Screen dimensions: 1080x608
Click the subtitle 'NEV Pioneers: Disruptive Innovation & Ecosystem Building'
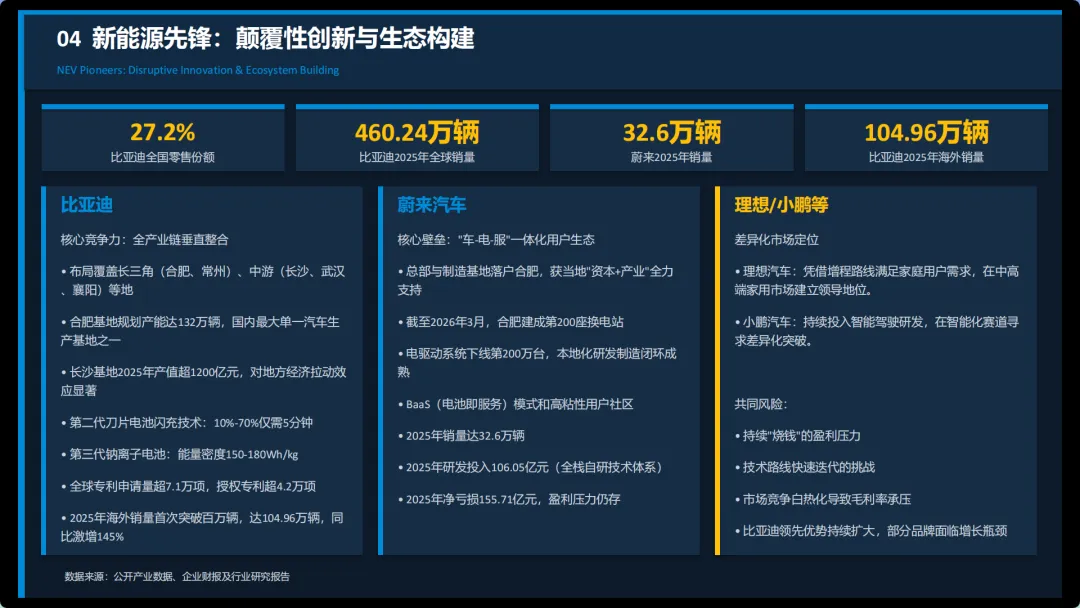tap(198, 70)
